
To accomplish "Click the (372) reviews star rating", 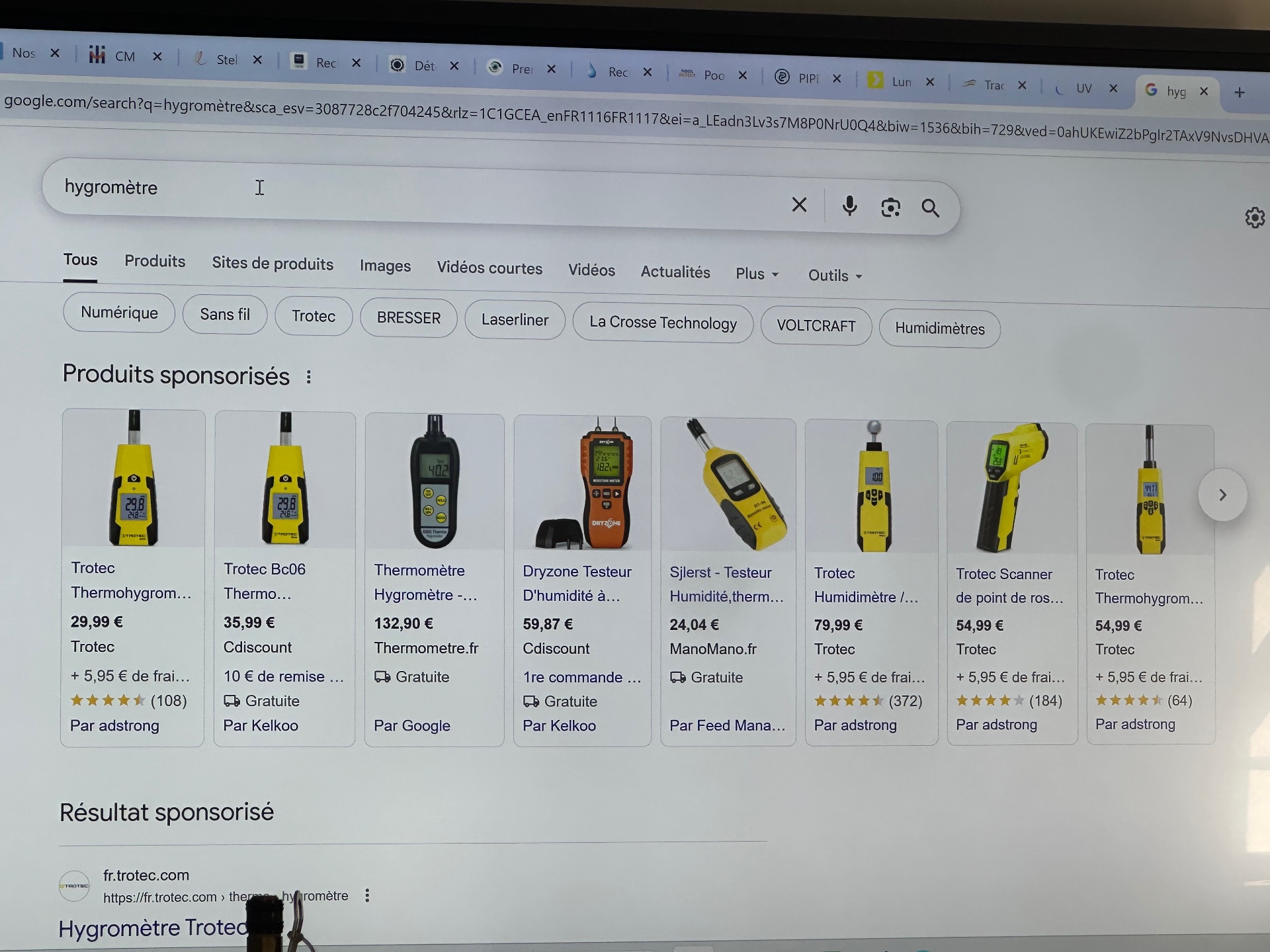I will 868,701.
